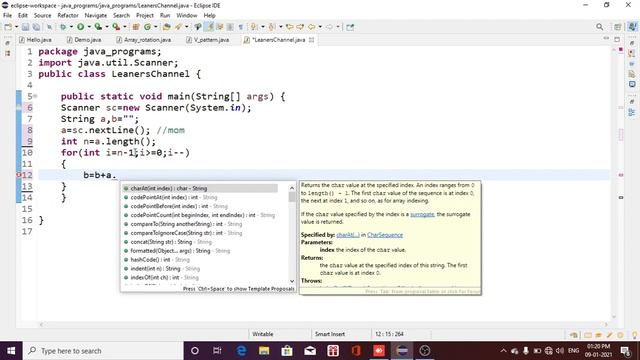
Task: Click the Save toolbar icon
Action: click(x=25, y=27)
